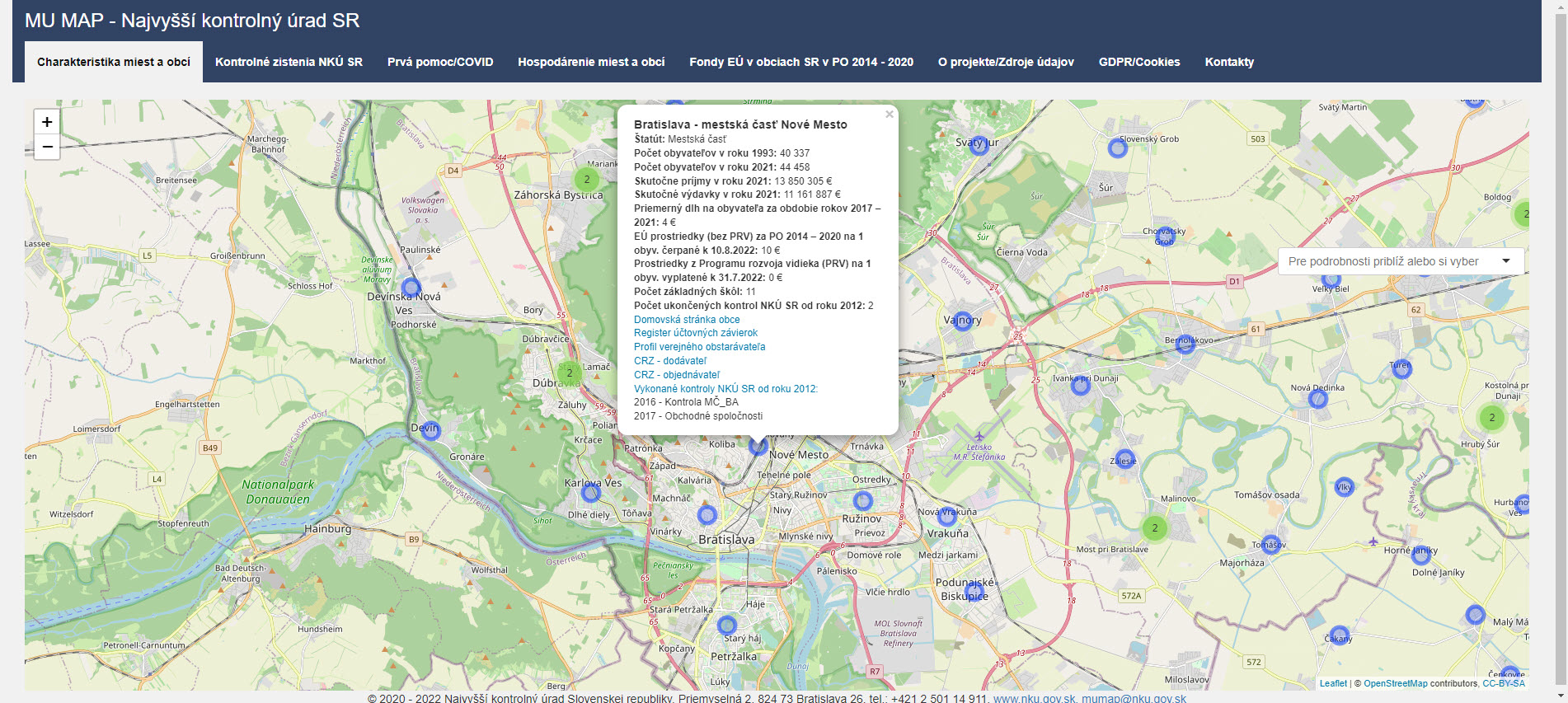Image resolution: width=1568 pixels, height=703 pixels.
Task: Open the Domovská stránka obce link
Action: click(687, 320)
